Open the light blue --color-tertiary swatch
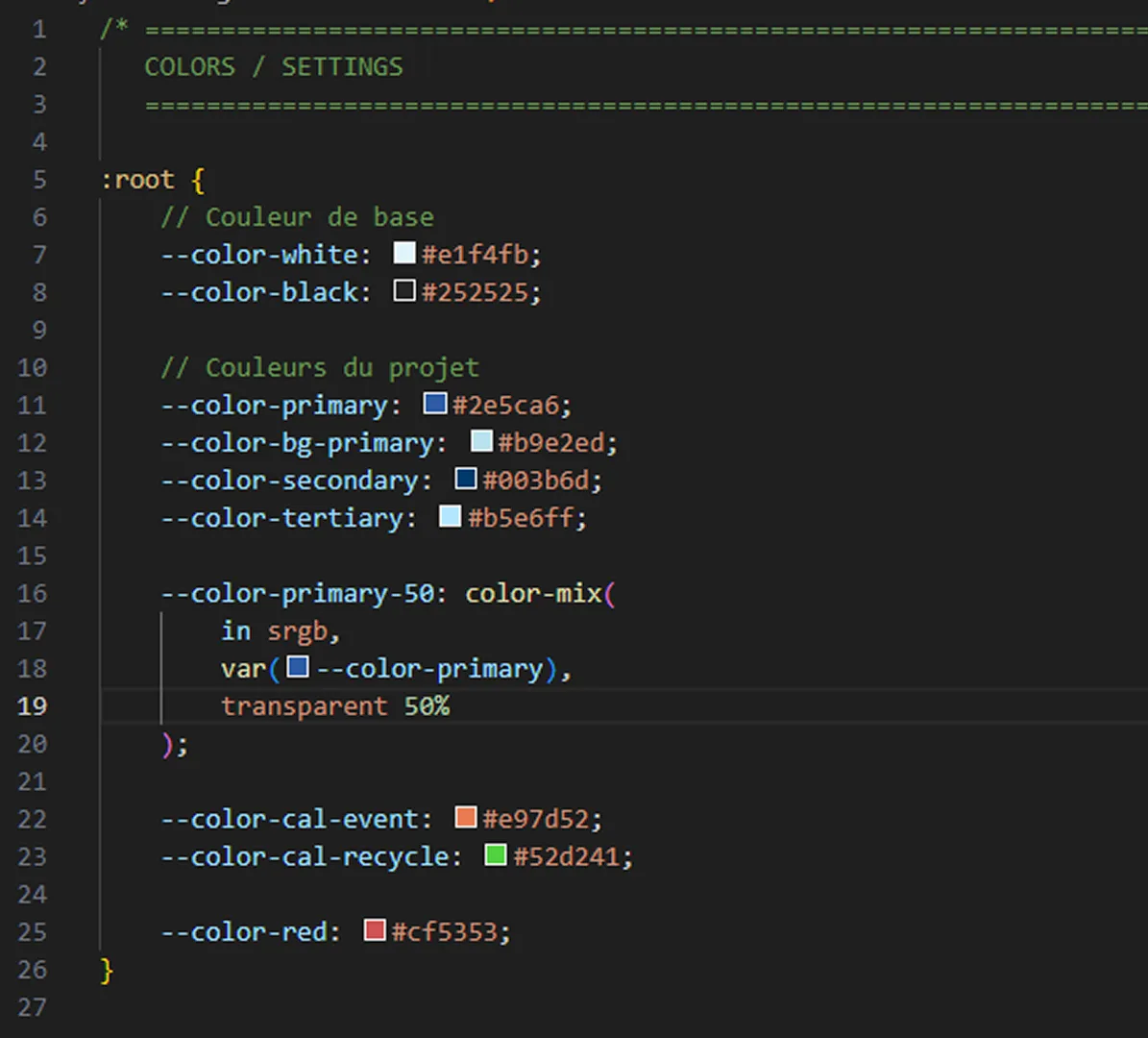The width and height of the screenshot is (1148, 1038). (x=452, y=516)
